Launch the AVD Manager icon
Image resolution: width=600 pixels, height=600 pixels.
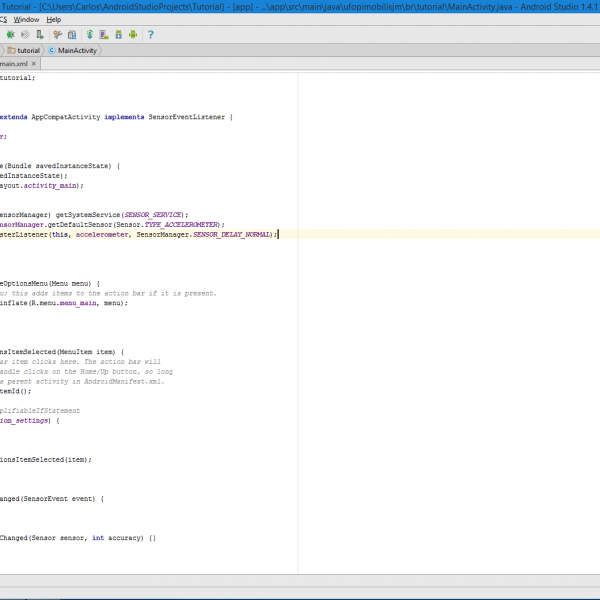[x=103, y=35]
